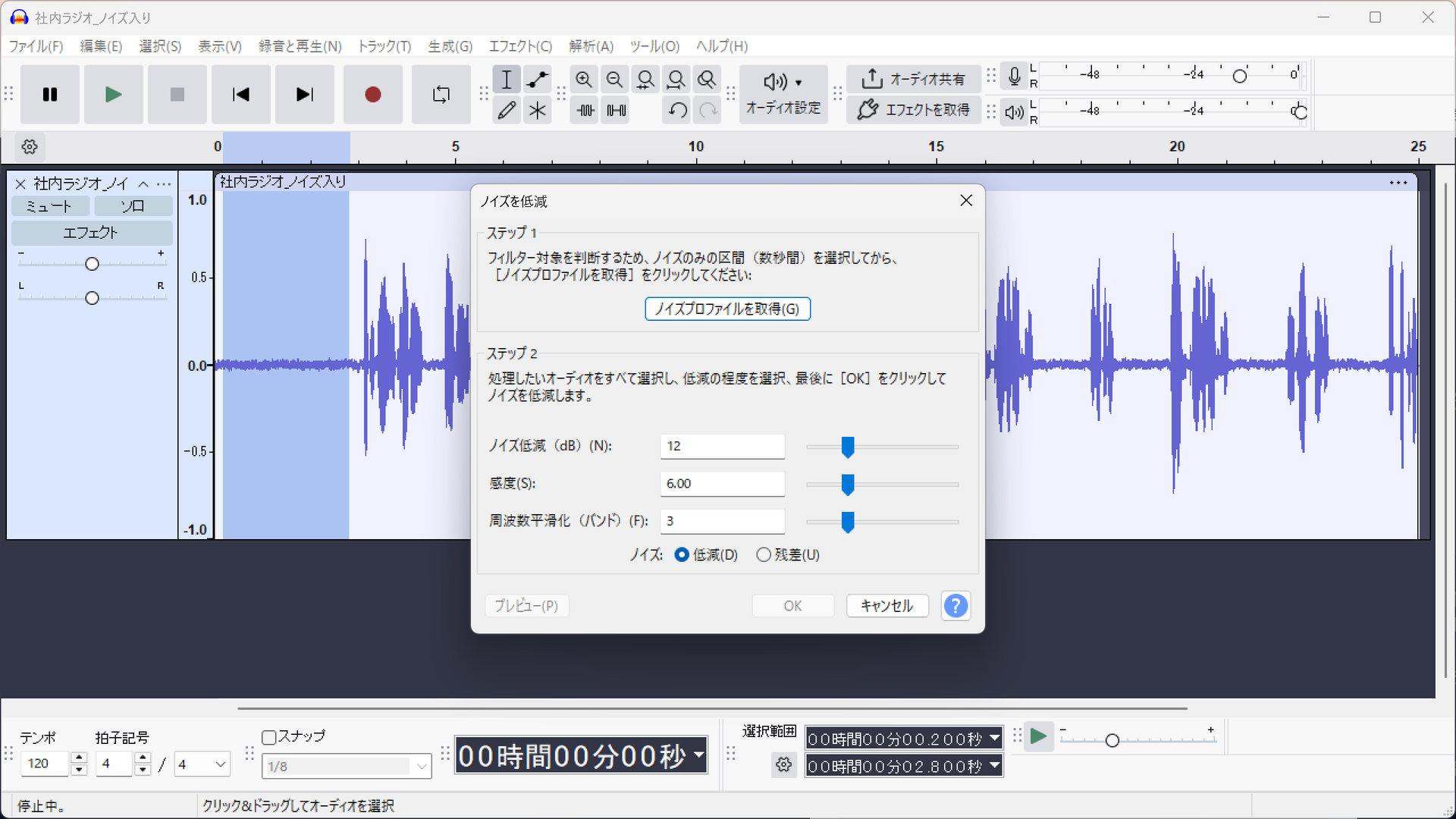Open the 解析(A) menu
This screenshot has width=1456, height=819.
[x=591, y=46]
